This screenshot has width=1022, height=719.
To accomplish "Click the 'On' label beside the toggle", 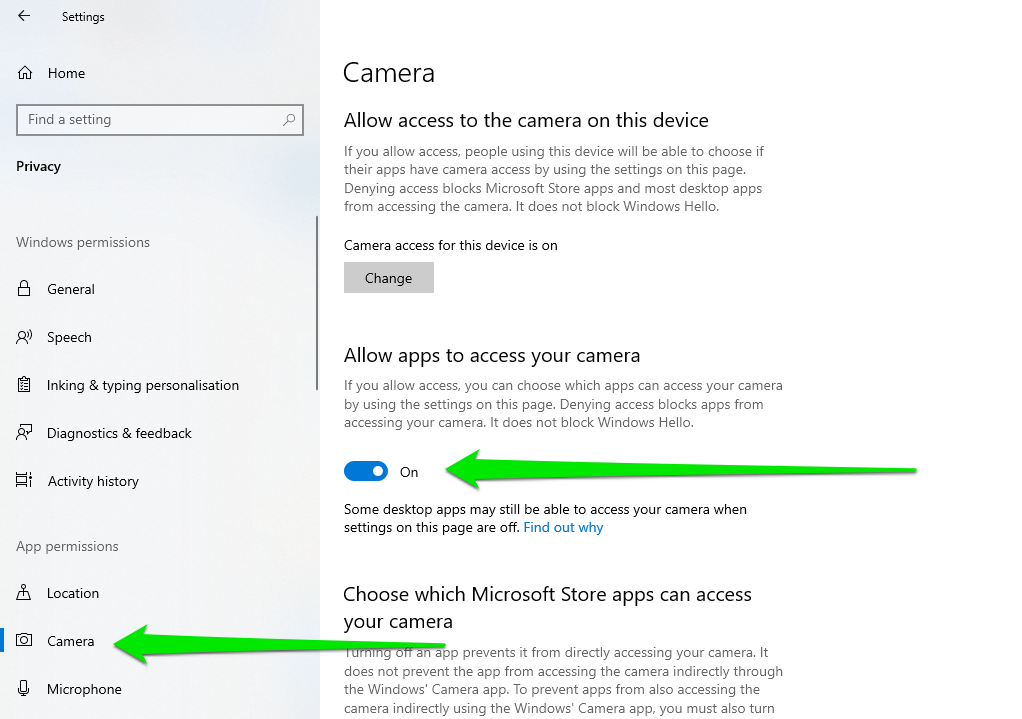I will 409,472.
